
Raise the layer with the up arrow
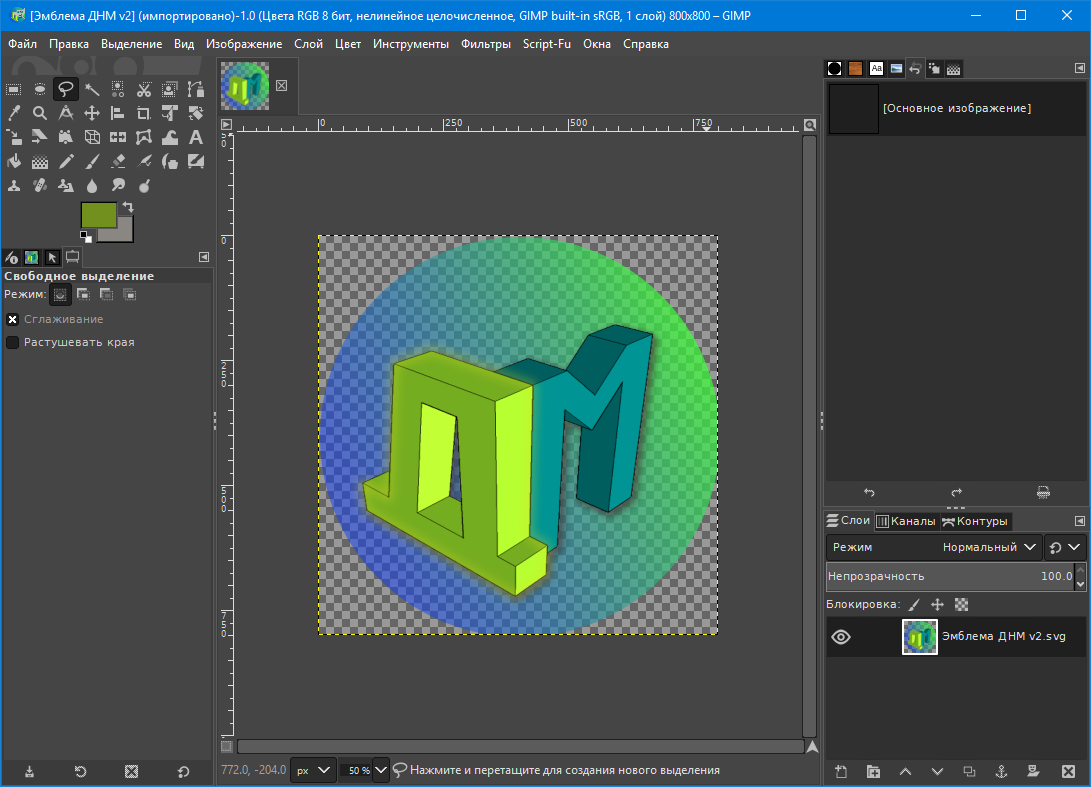(x=905, y=771)
